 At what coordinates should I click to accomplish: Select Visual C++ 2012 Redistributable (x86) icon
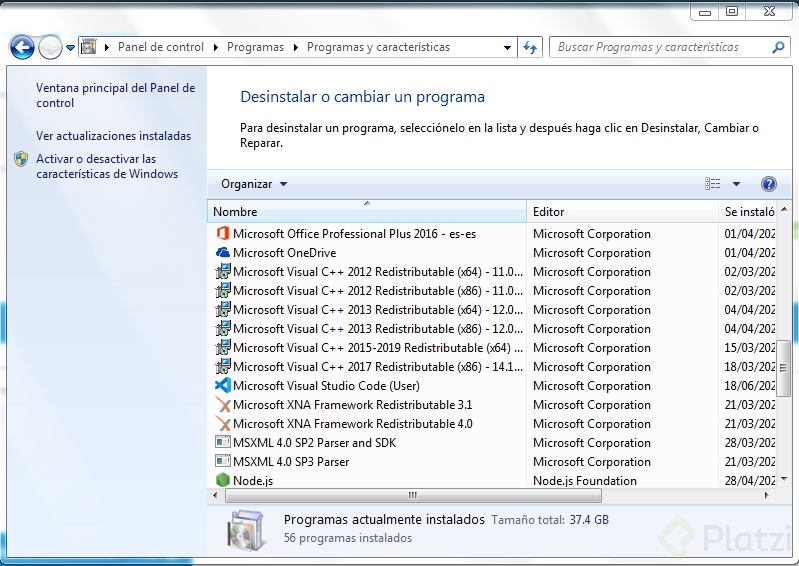[x=223, y=290]
